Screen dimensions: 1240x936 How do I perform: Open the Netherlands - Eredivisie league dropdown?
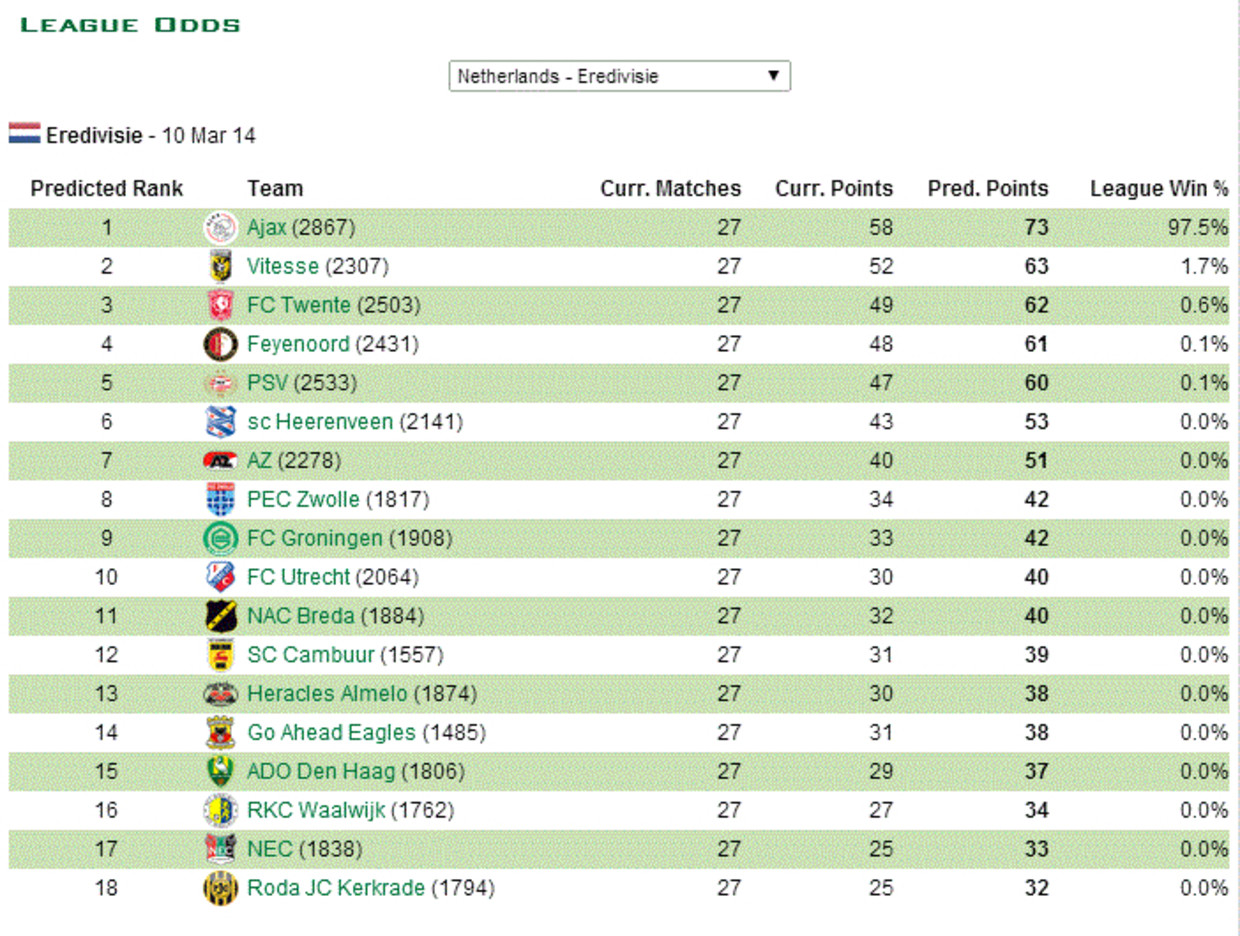(x=620, y=76)
